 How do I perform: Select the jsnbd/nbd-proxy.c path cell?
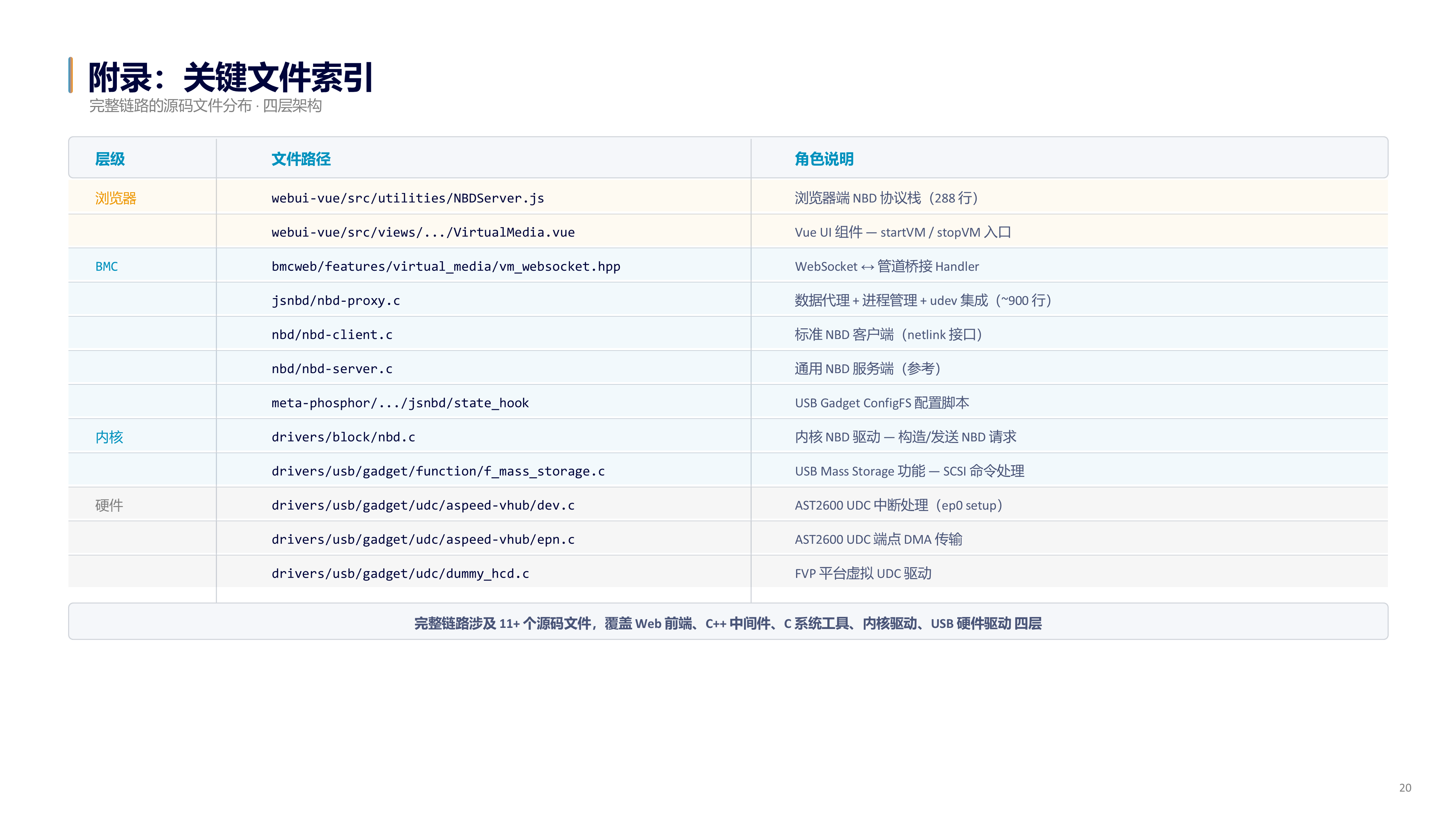[x=336, y=301]
